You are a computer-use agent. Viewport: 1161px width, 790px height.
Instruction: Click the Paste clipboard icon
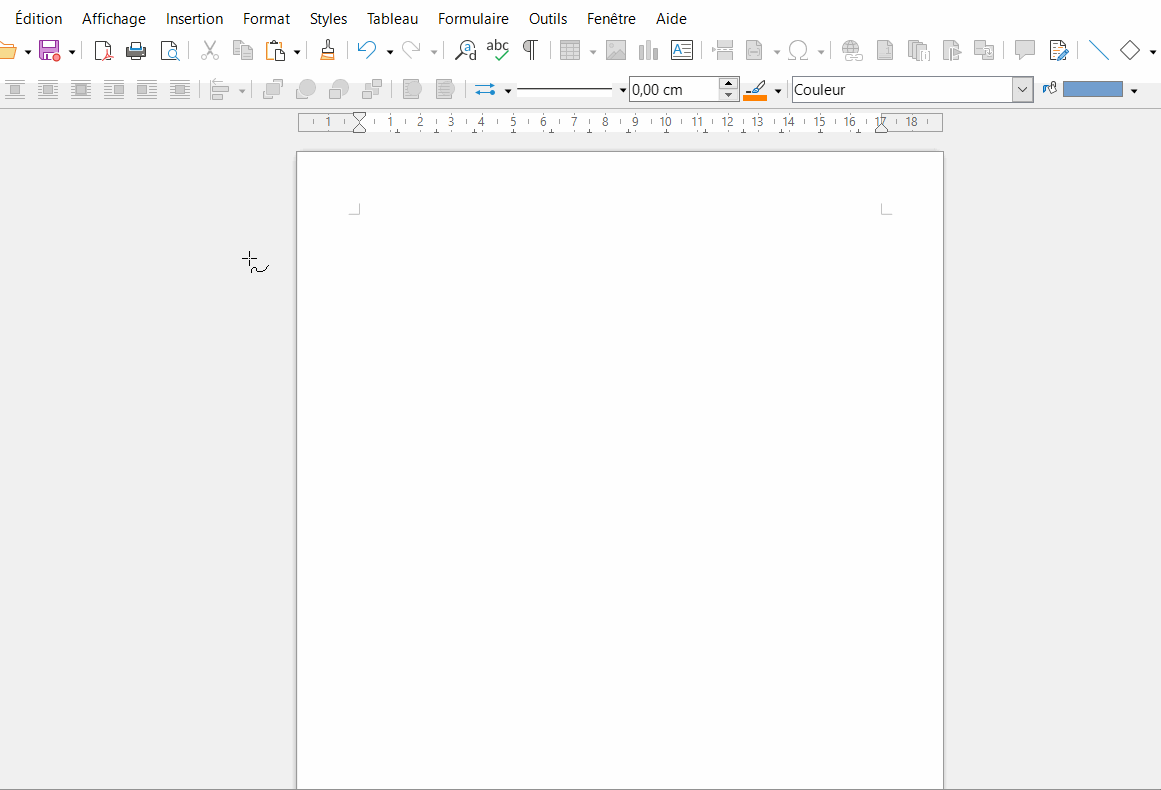coord(275,50)
